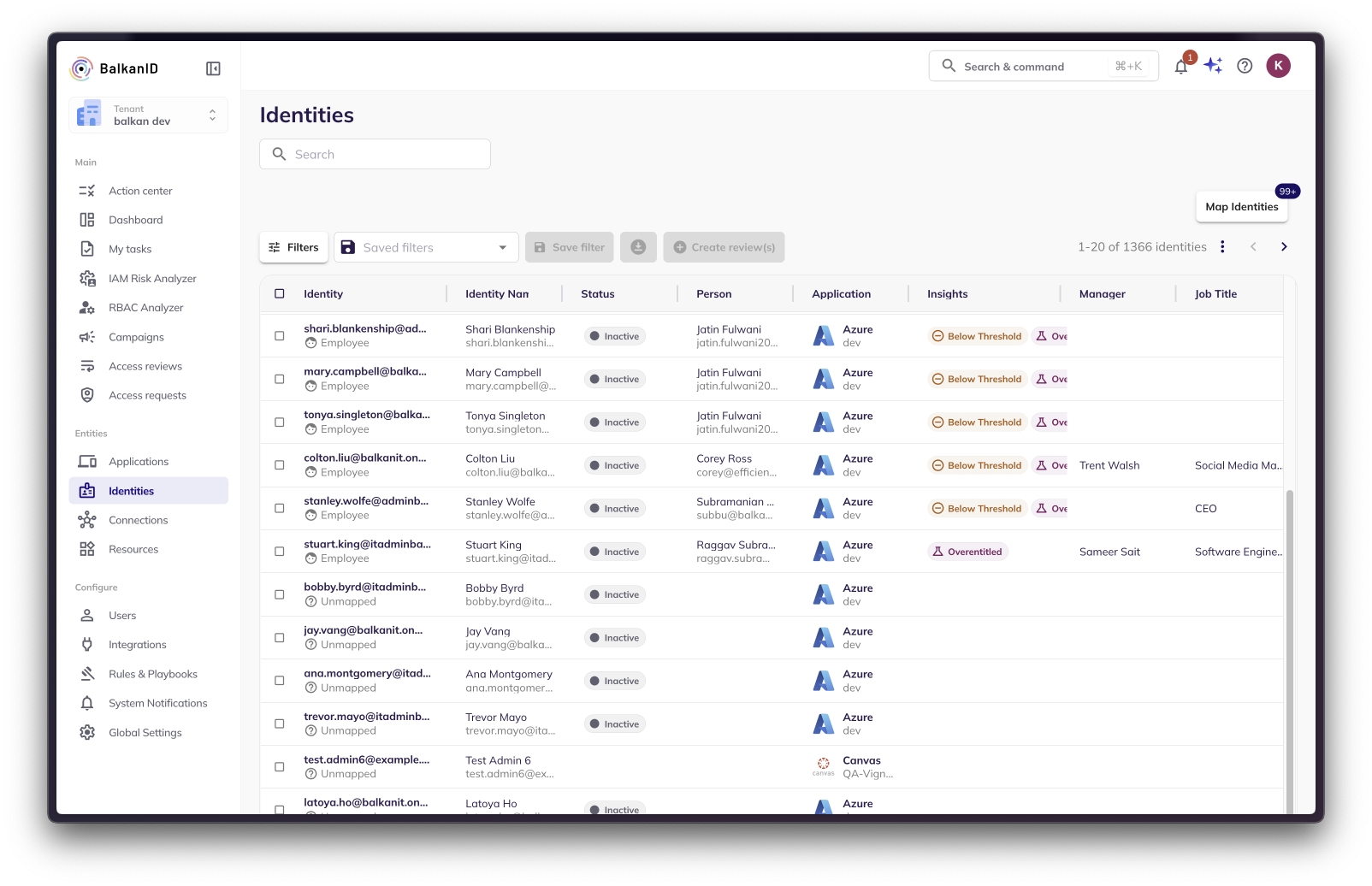Navigate to IAM Risk Analyzer
Viewport: 1372px width, 886px height.
pos(152,279)
